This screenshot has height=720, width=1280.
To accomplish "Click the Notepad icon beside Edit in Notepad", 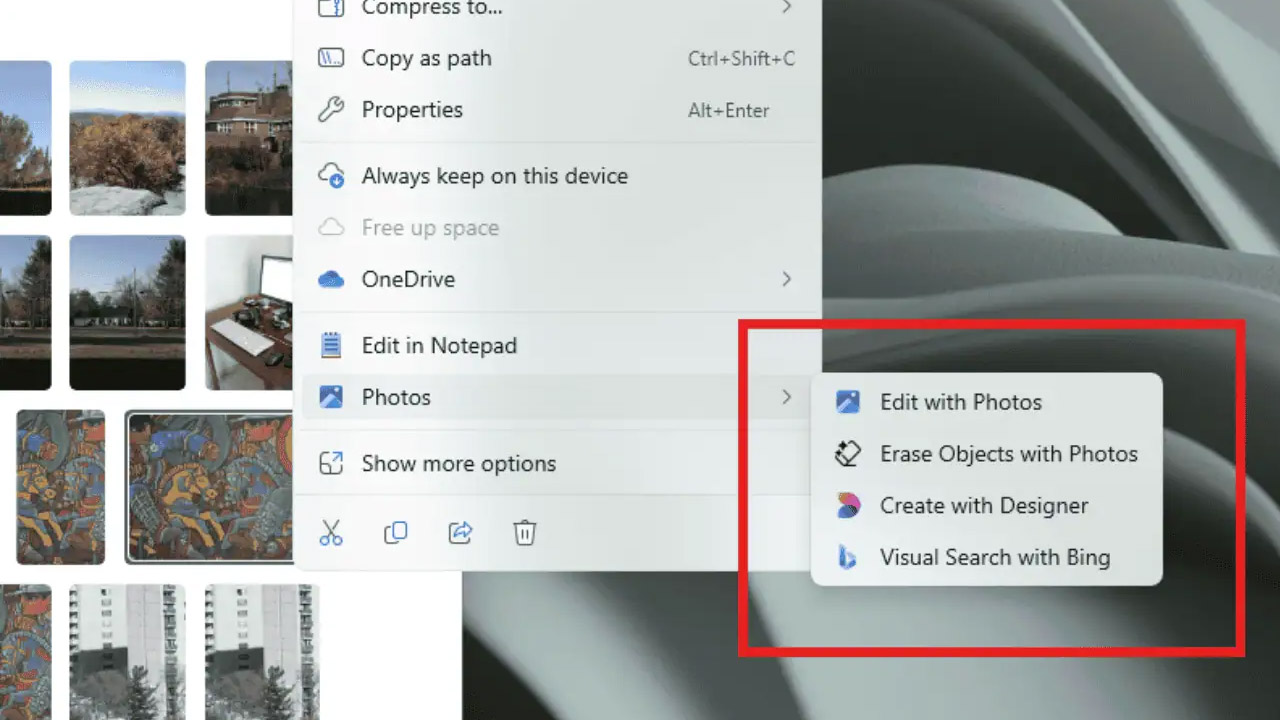I will coord(331,346).
